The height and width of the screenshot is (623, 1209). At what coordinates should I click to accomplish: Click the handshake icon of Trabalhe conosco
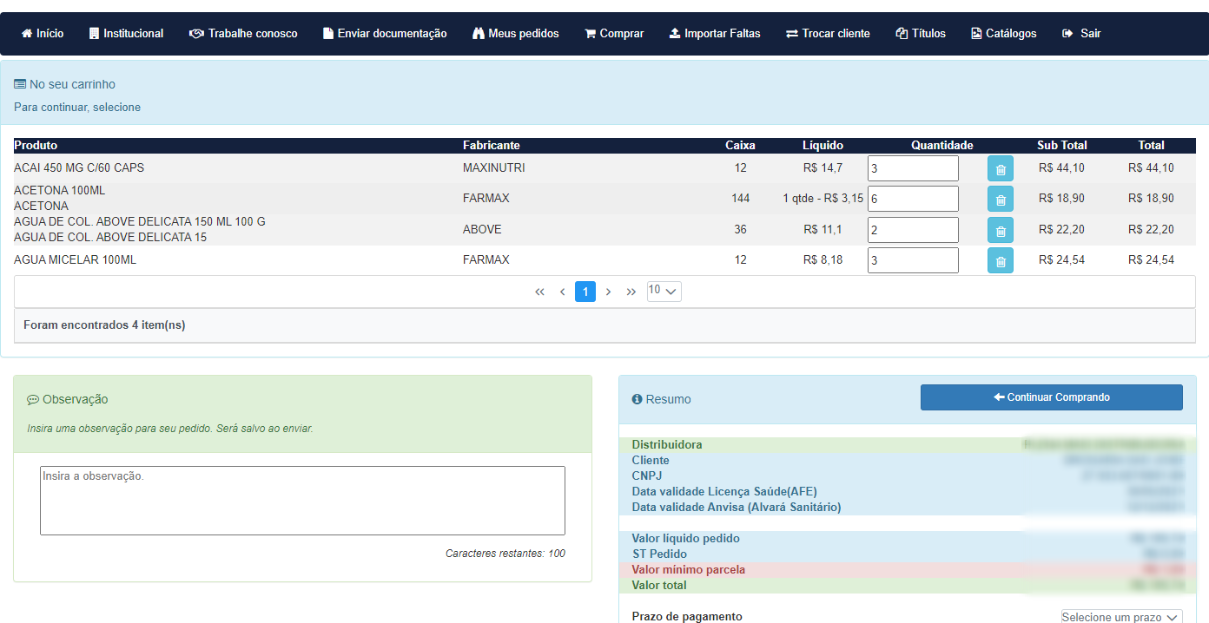click(197, 33)
